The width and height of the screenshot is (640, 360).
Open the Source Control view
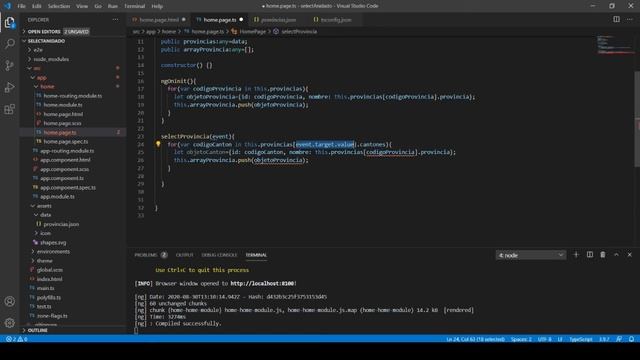9,65
